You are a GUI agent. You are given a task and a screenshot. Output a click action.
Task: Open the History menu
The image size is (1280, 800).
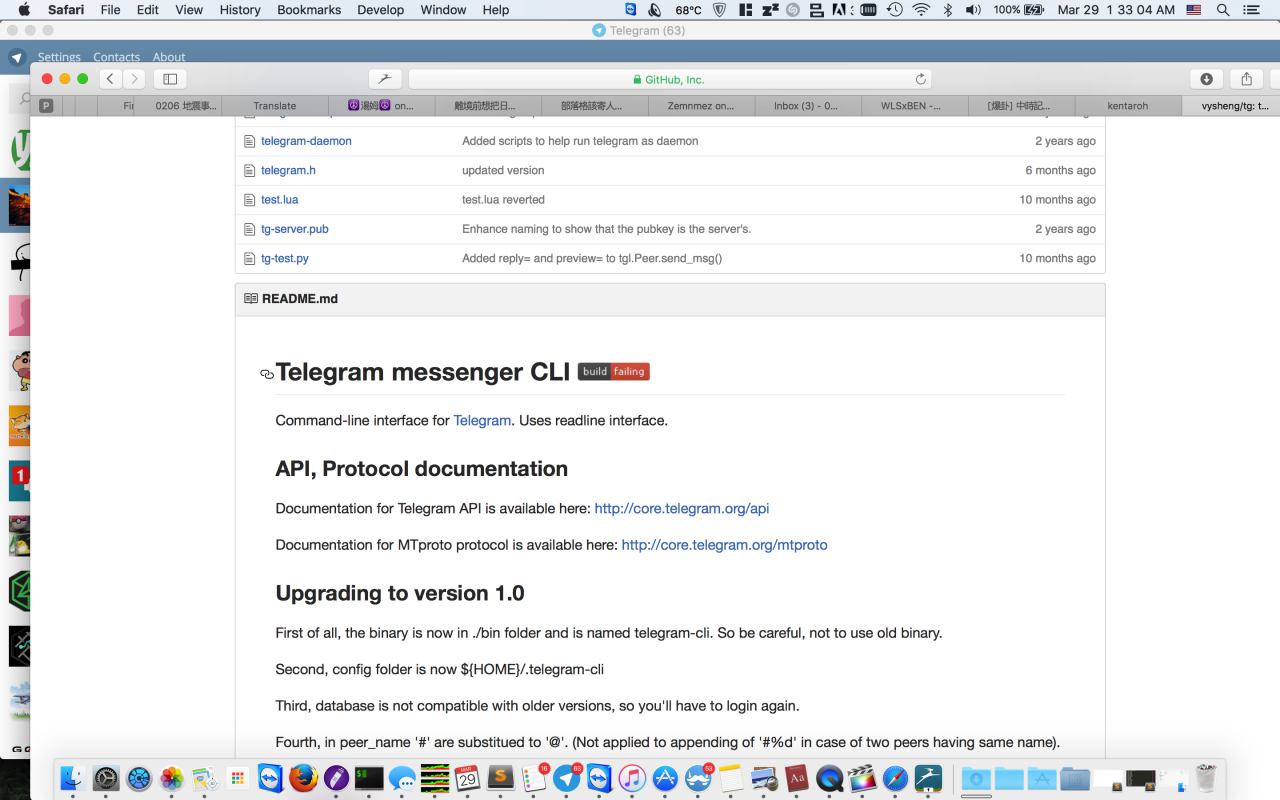click(239, 10)
